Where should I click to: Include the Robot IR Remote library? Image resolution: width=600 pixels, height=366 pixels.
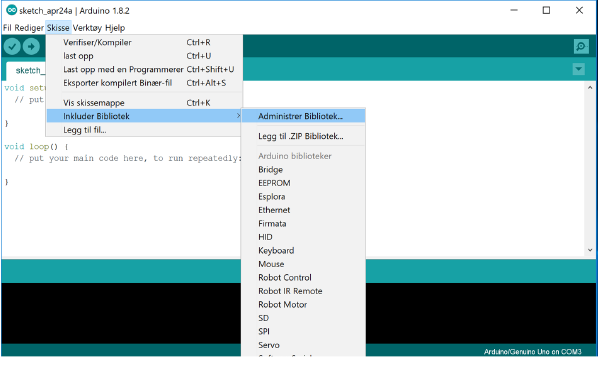click(x=303, y=291)
